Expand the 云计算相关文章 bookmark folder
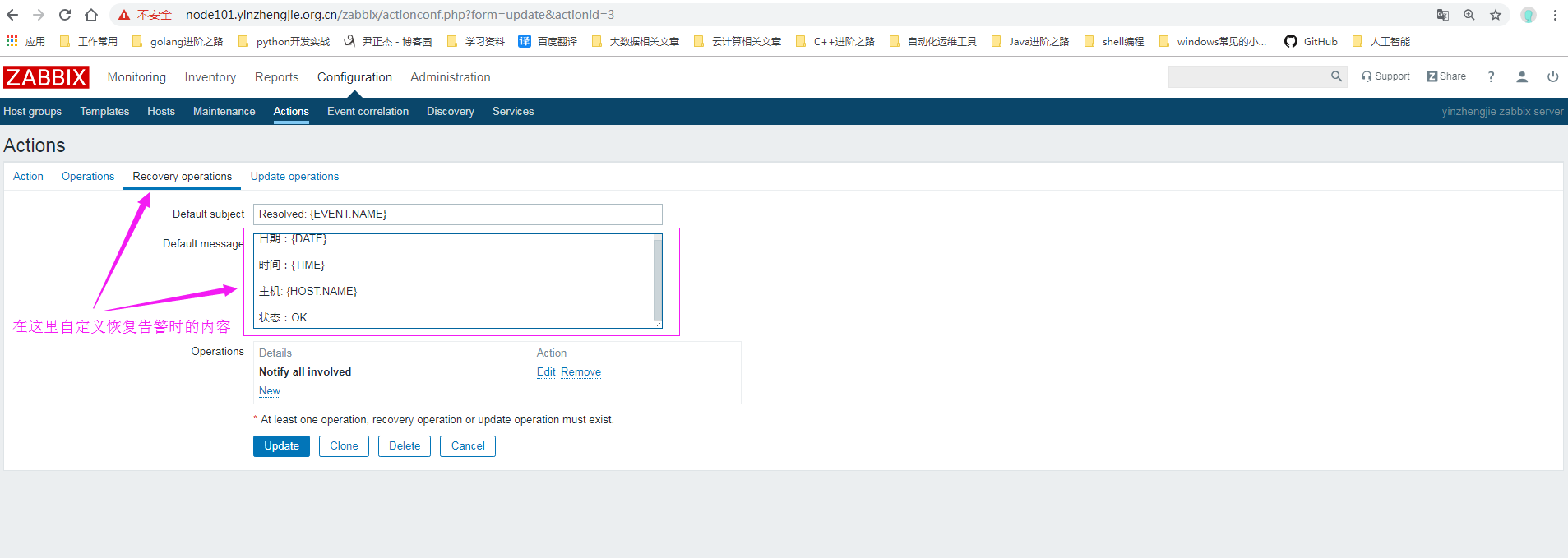 [x=738, y=41]
